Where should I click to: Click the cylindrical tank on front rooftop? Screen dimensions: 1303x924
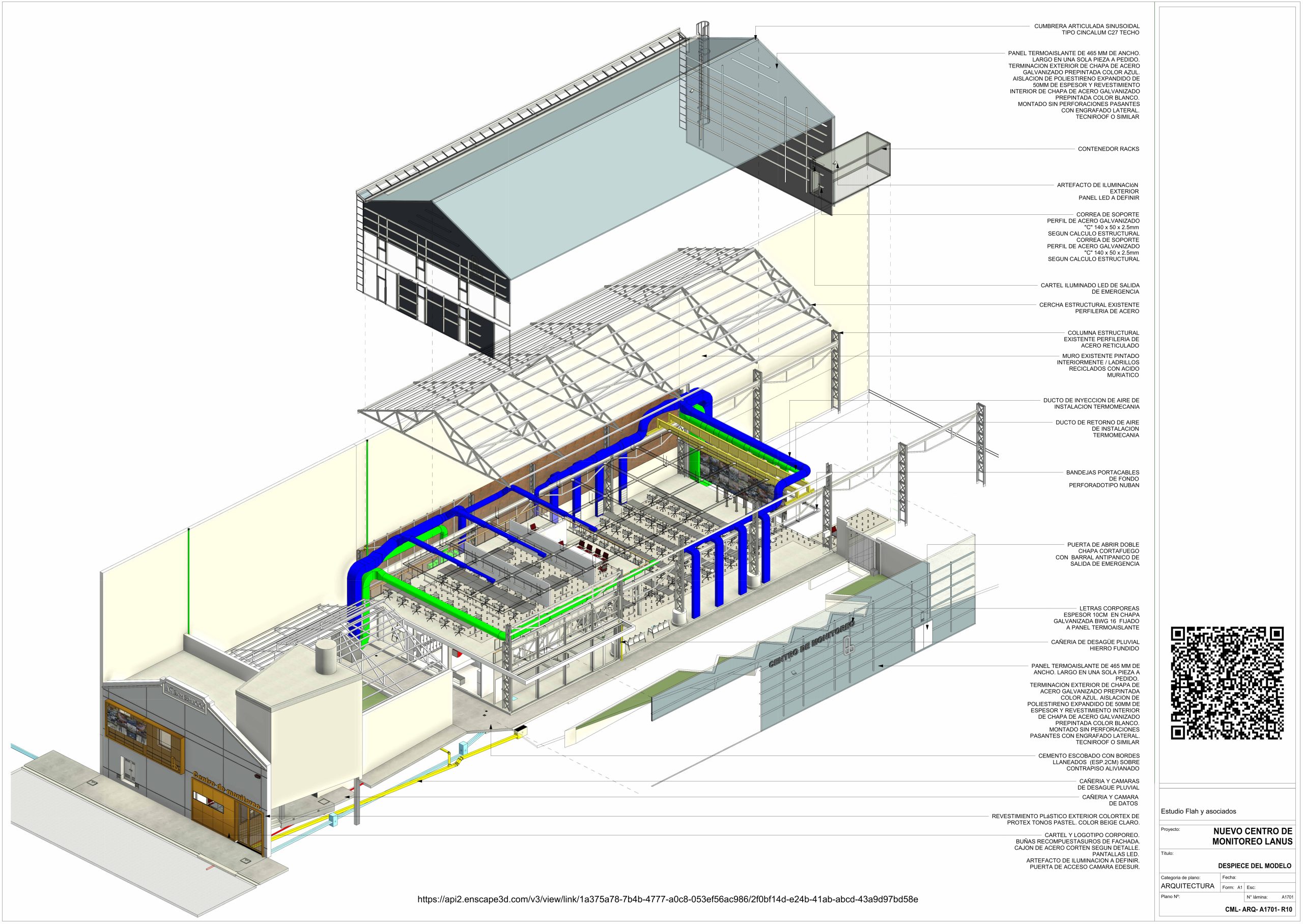(x=325, y=656)
